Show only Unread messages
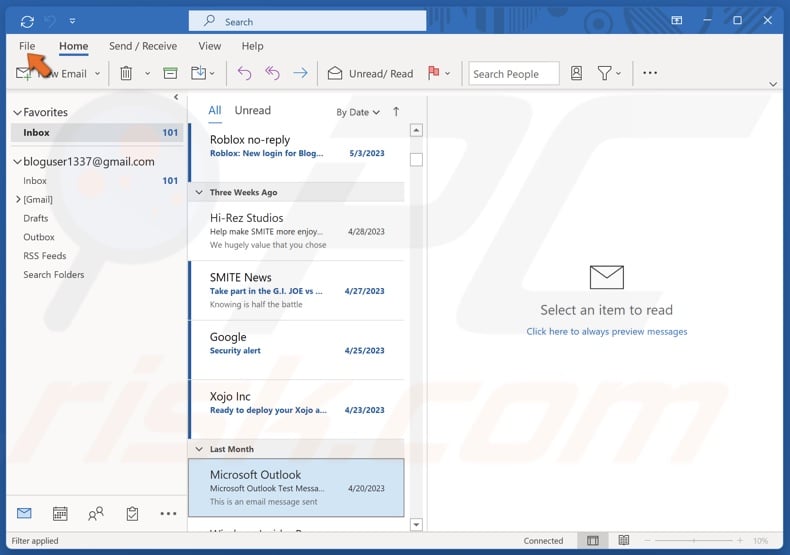The image size is (790, 555). 252,110
